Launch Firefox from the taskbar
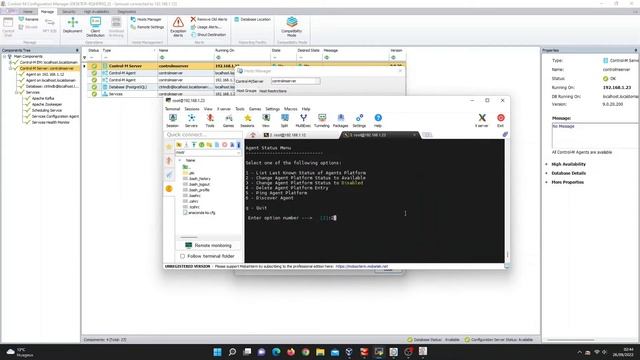 click(x=291, y=352)
